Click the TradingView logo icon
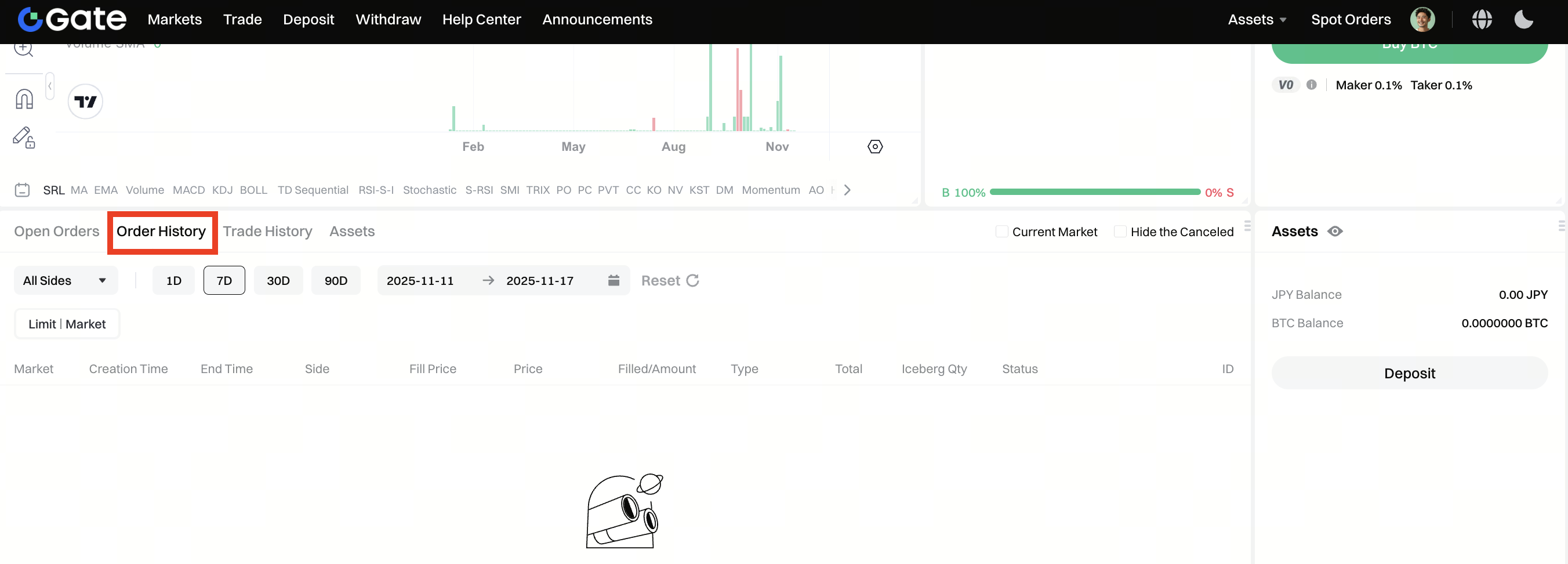The height and width of the screenshot is (564, 1568). click(85, 101)
